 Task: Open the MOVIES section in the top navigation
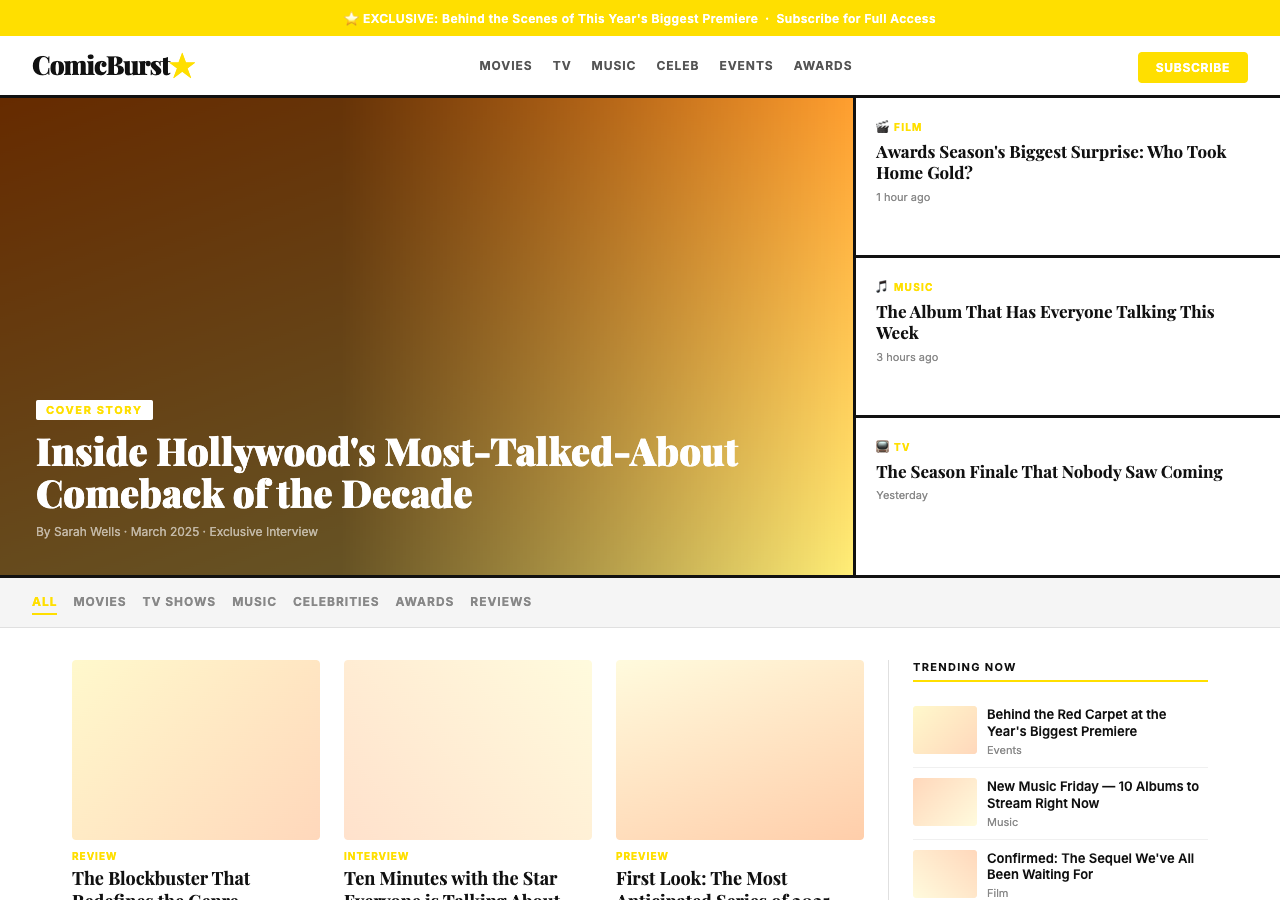pyautogui.click(x=505, y=65)
